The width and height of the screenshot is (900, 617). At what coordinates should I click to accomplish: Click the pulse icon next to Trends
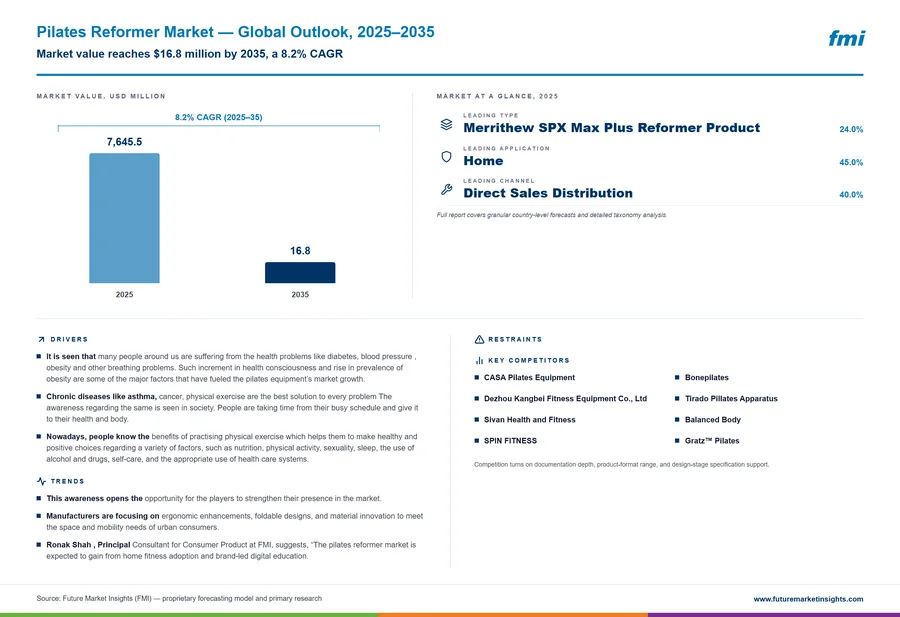pos(41,481)
